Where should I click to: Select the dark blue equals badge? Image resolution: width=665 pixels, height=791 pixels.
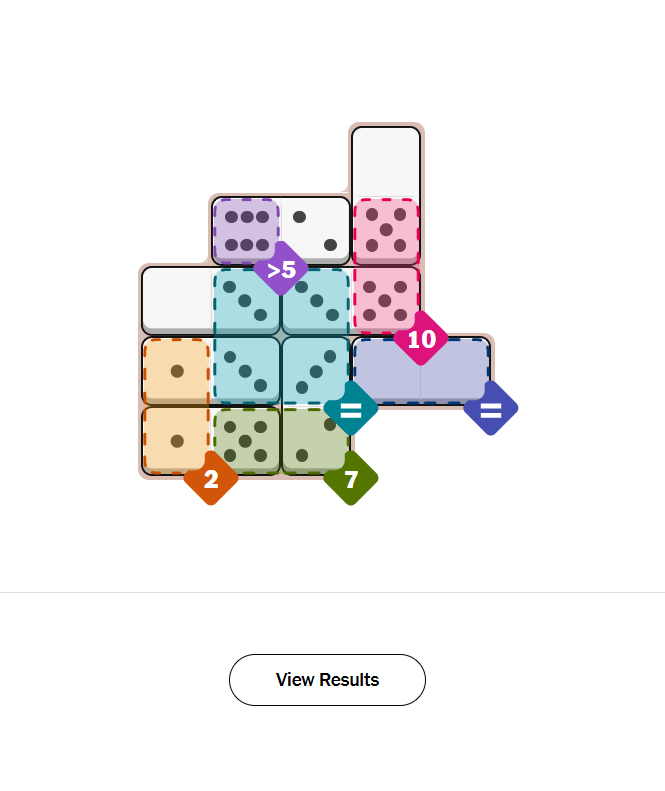(490, 409)
